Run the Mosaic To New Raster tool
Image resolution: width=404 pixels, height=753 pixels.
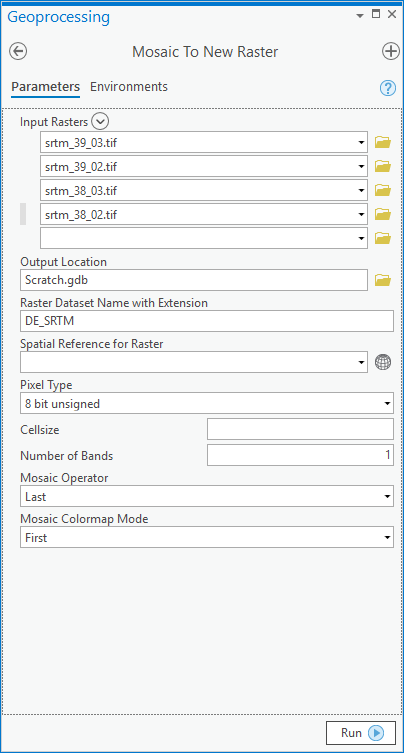point(361,733)
